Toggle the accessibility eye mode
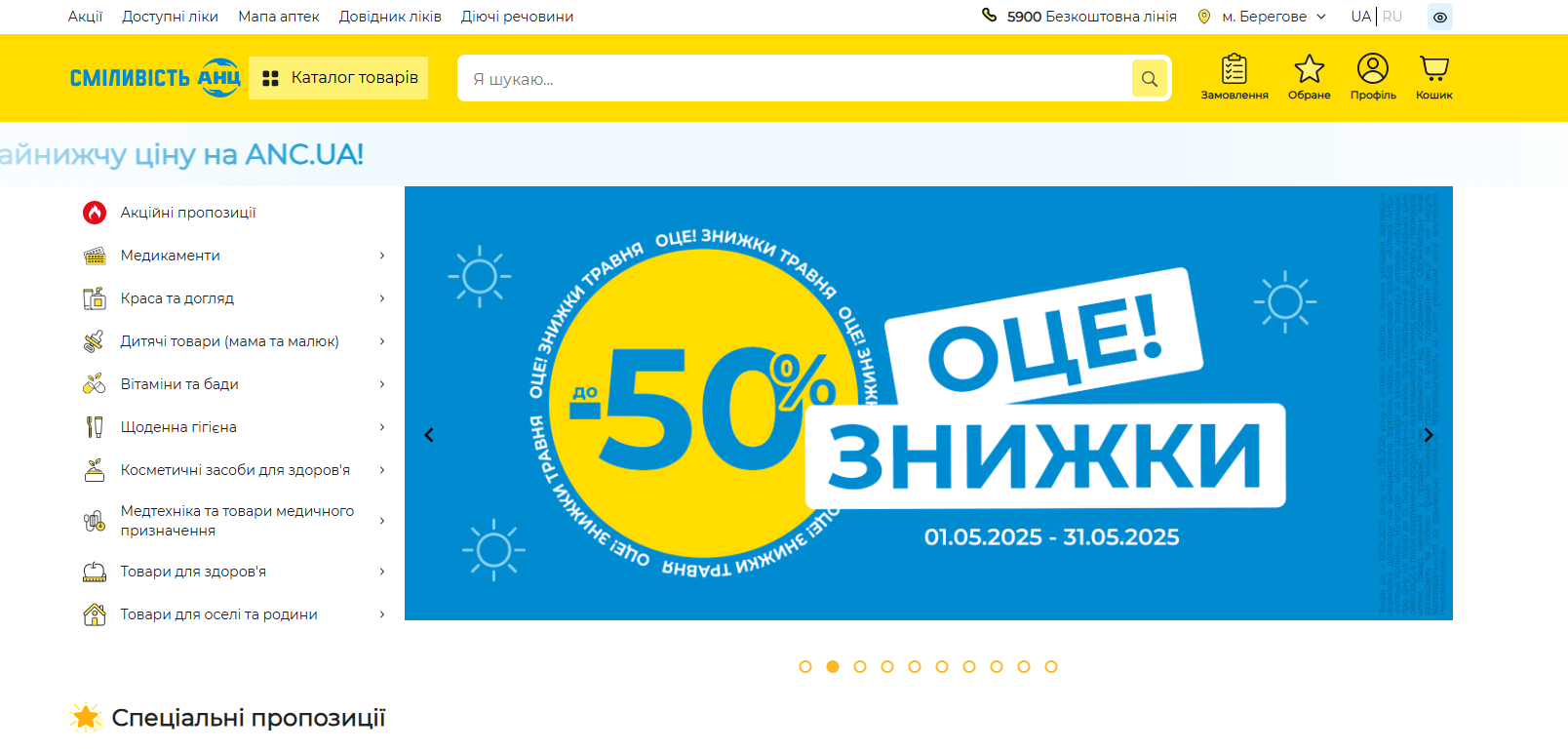The image size is (1568, 751). pyautogui.click(x=1440, y=17)
